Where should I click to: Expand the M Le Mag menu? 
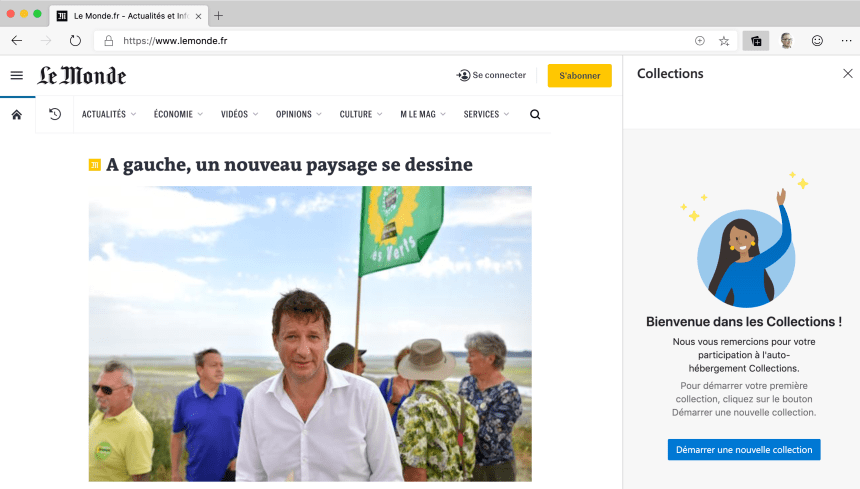tap(423, 114)
